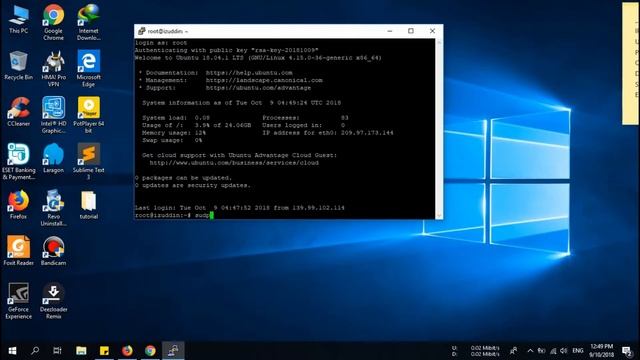Launch Google Chrome from desktop
This screenshot has height=360, width=640.
click(x=53, y=22)
